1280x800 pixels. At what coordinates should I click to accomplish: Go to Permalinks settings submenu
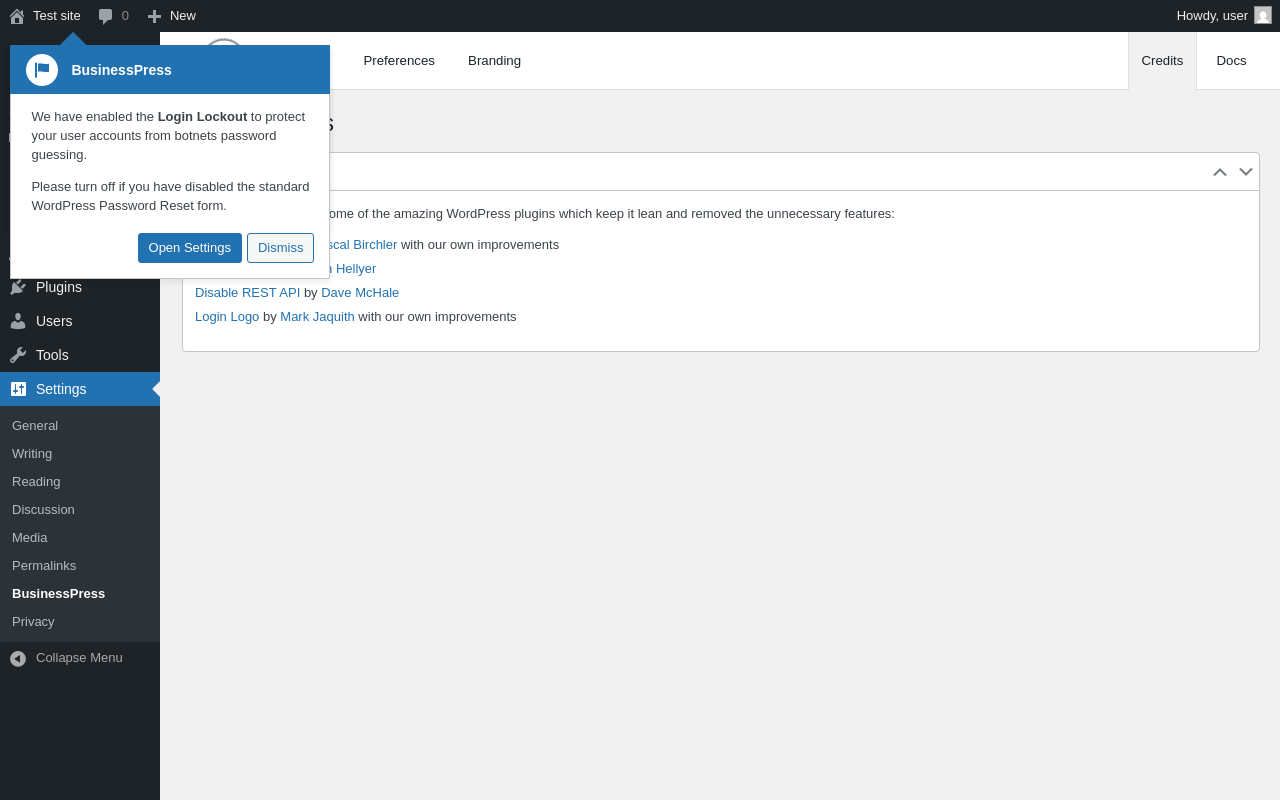click(x=44, y=566)
